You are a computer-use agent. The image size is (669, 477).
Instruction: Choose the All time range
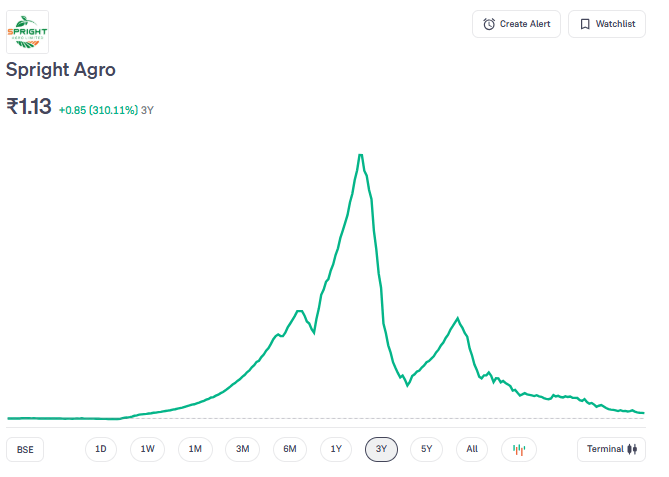[472, 449]
